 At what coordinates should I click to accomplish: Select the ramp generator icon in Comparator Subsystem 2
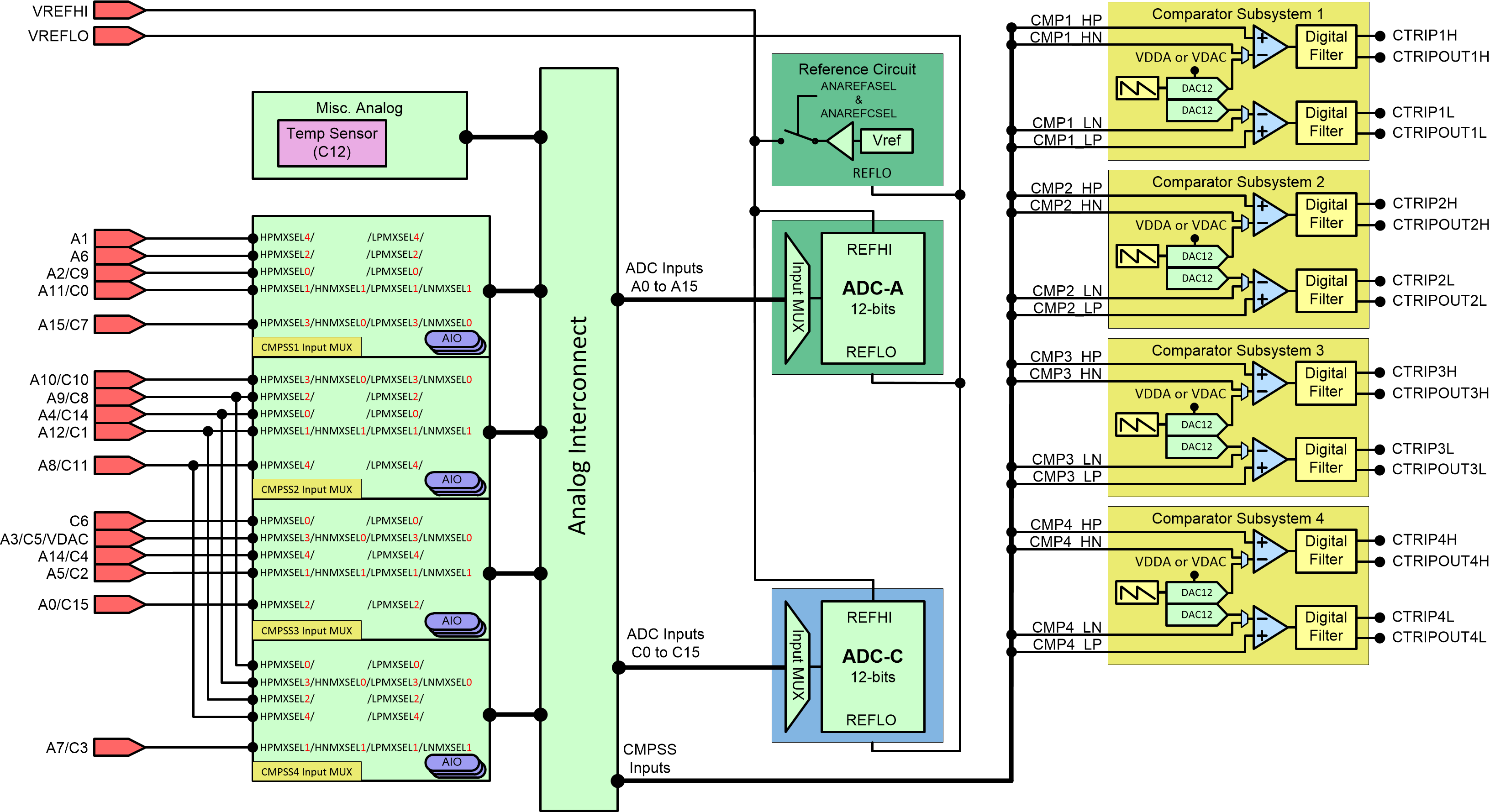1137,256
